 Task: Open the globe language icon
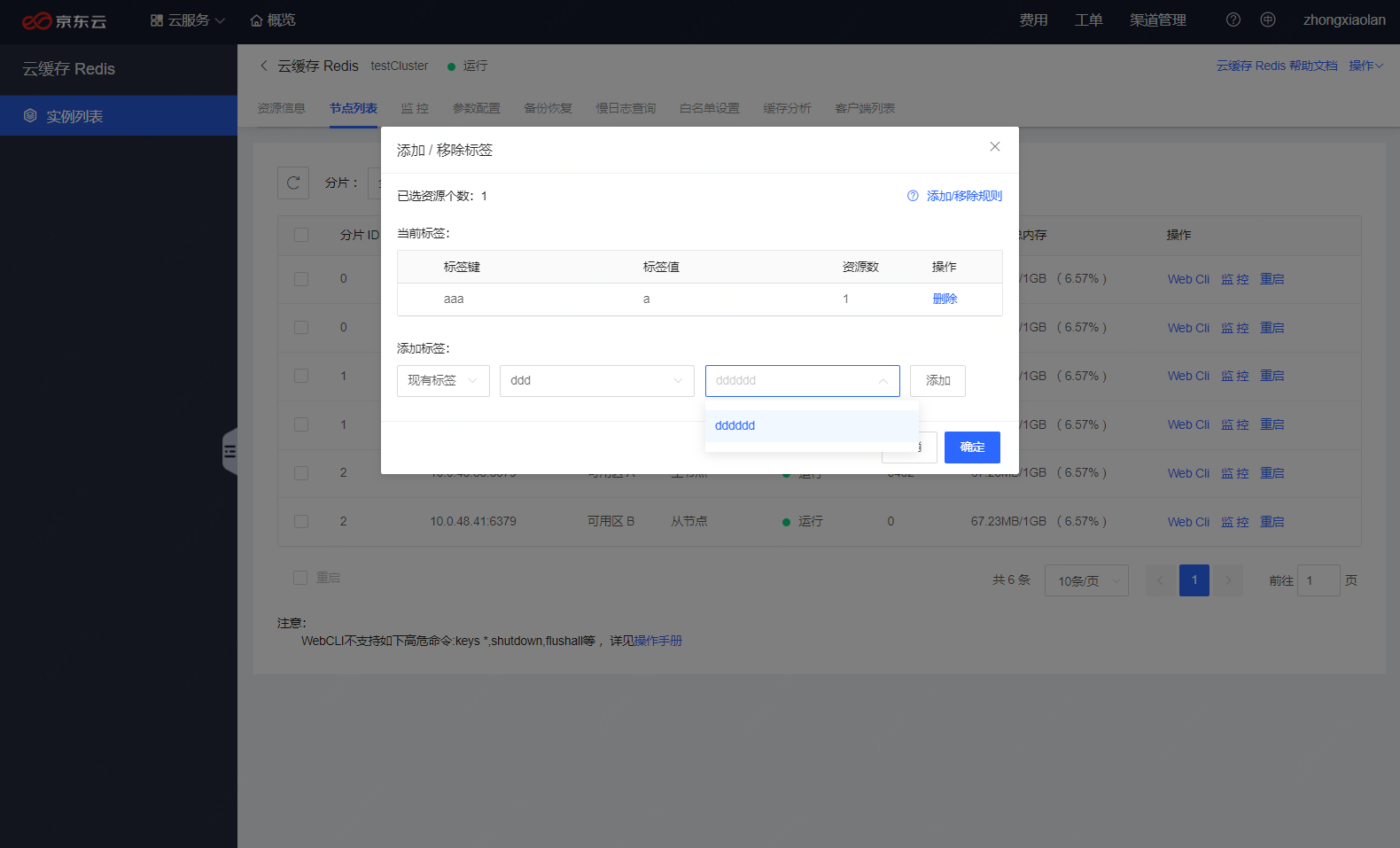point(1268,19)
